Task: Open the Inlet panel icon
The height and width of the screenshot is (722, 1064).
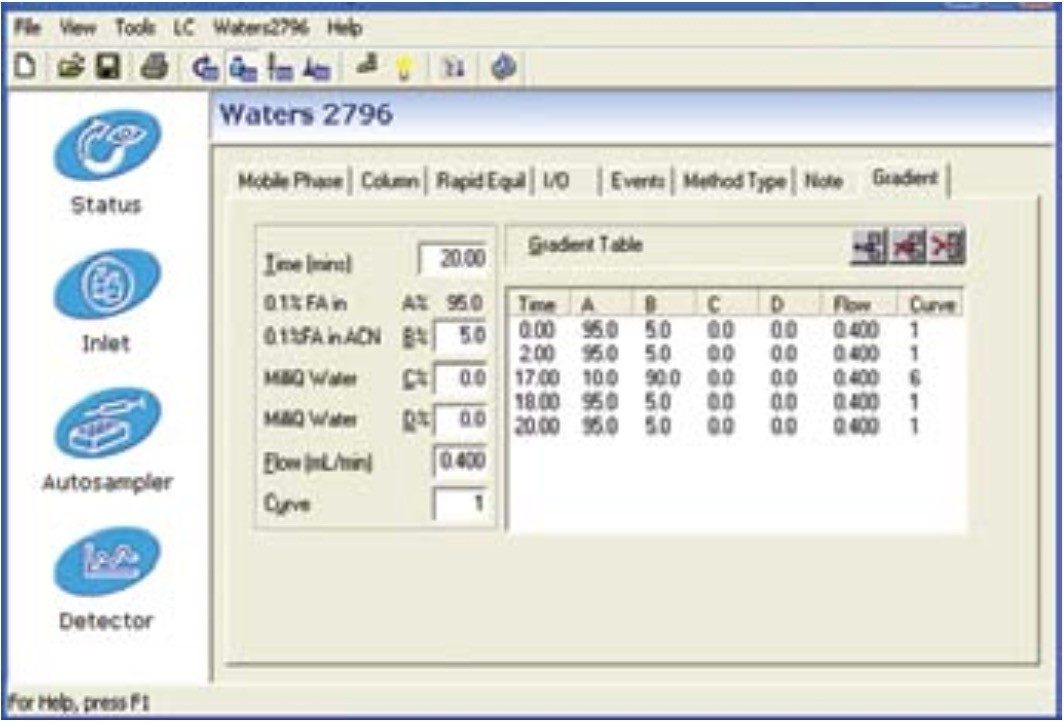Action: tap(107, 284)
